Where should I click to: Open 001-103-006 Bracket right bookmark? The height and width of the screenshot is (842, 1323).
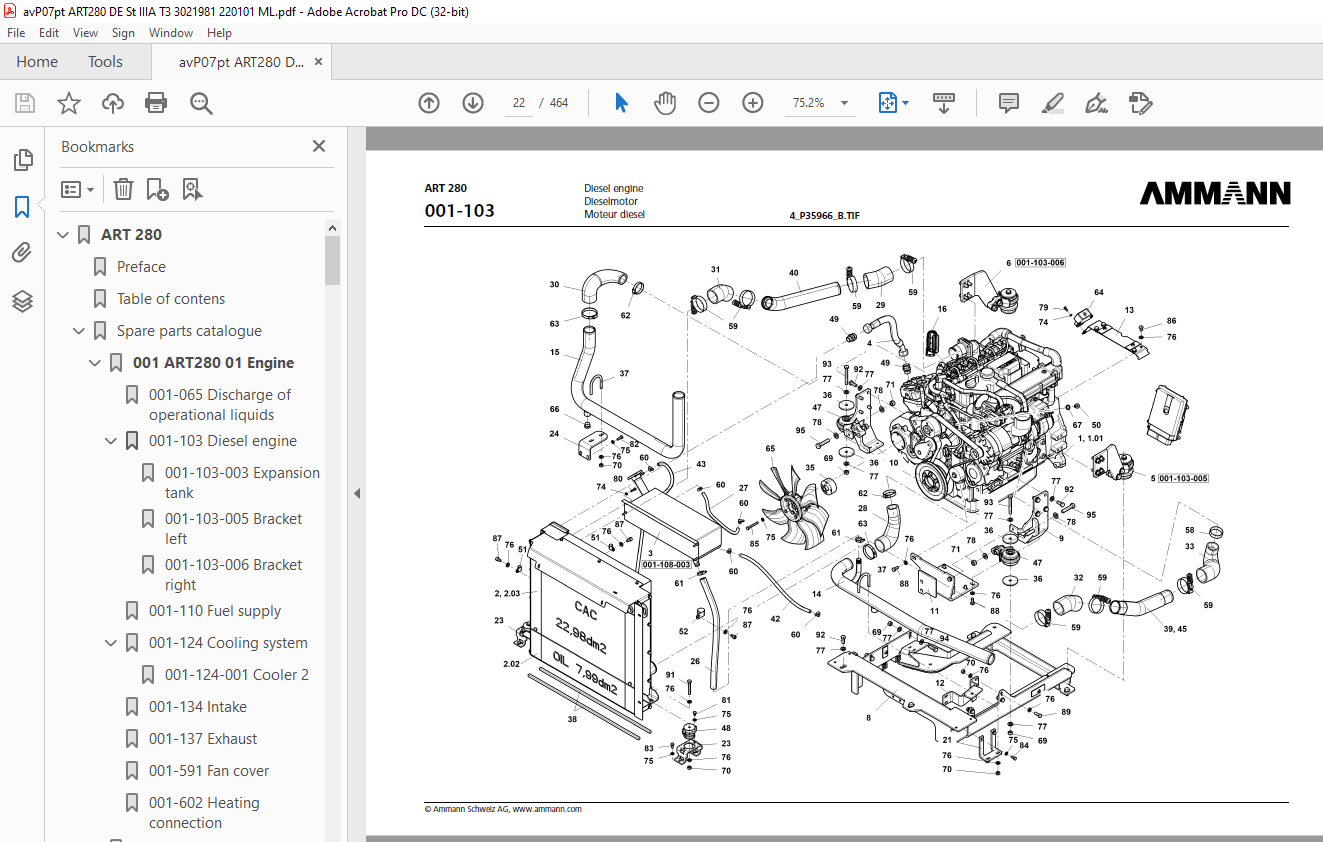click(233, 575)
